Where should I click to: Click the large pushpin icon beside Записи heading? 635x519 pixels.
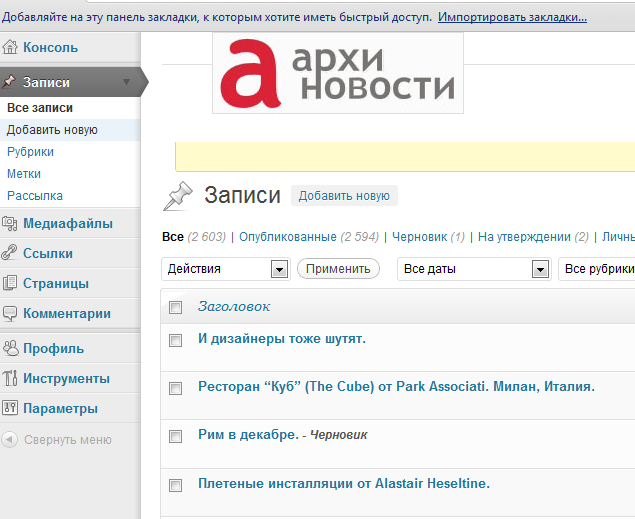point(177,196)
